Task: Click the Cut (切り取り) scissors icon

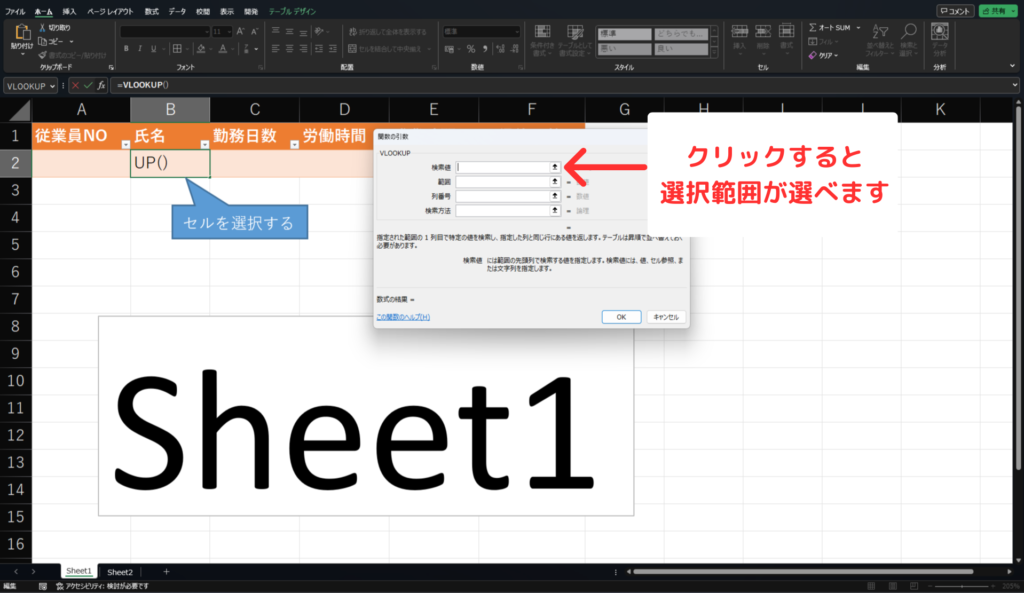Action: pos(42,27)
